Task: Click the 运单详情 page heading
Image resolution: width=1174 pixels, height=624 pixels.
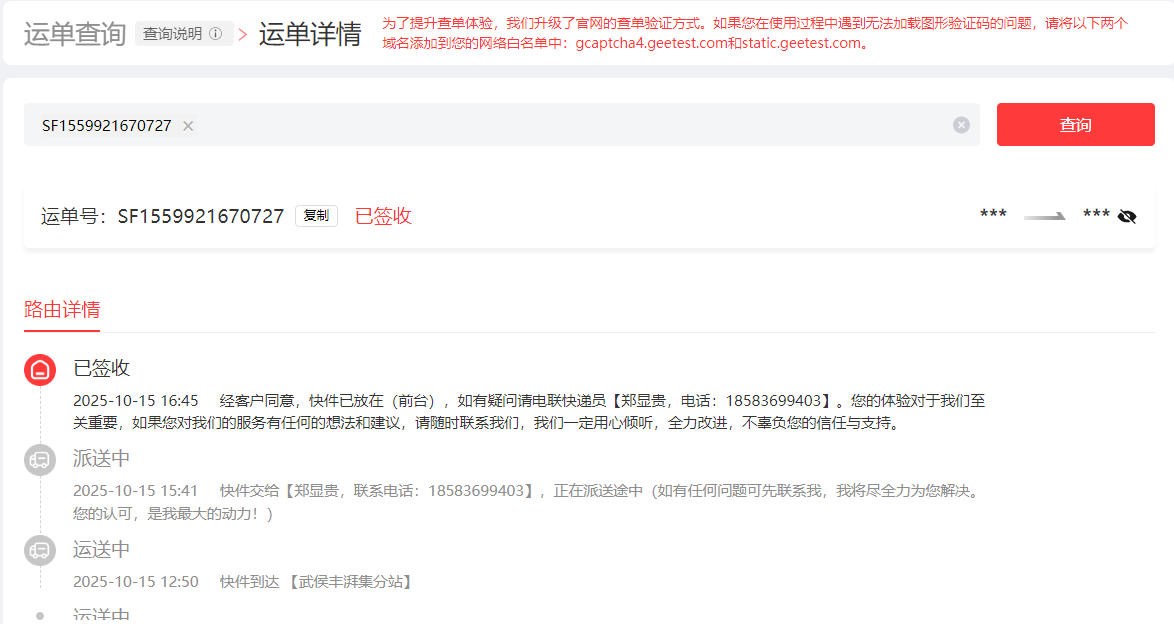Action: click(x=310, y=34)
